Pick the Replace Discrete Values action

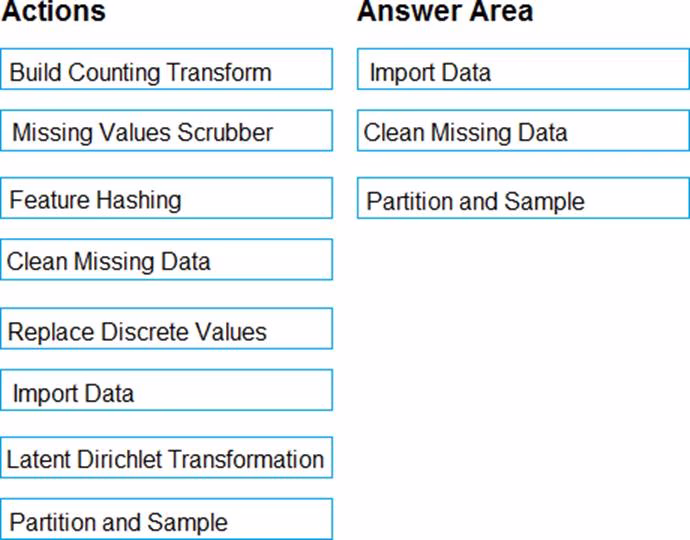167,331
